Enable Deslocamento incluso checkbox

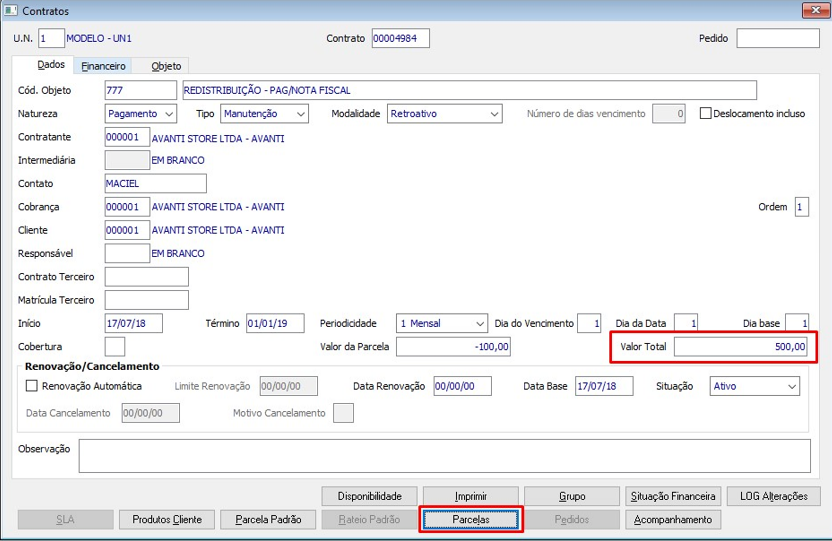[x=705, y=114]
